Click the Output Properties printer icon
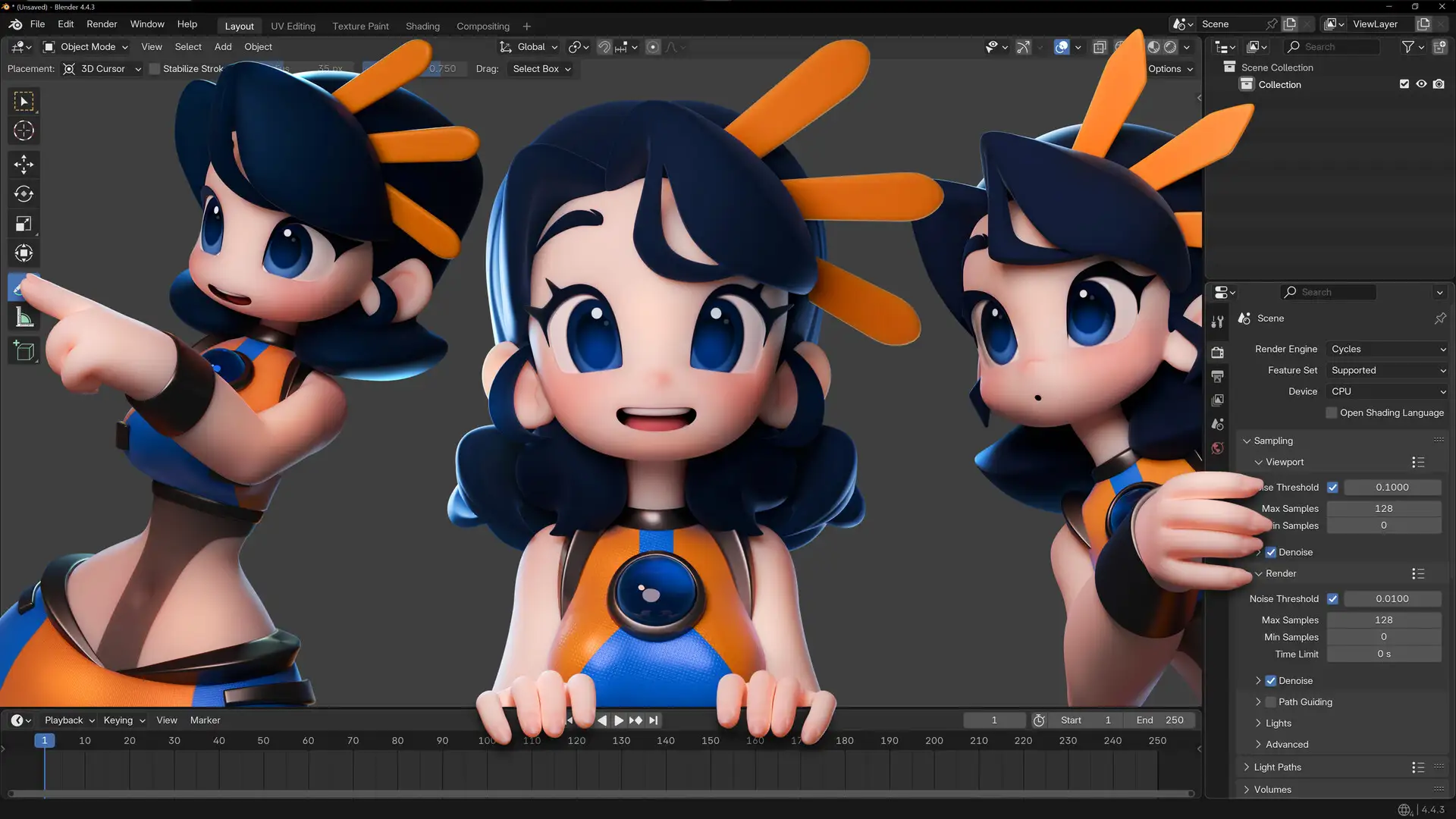The height and width of the screenshot is (819, 1456). click(1217, 377)
